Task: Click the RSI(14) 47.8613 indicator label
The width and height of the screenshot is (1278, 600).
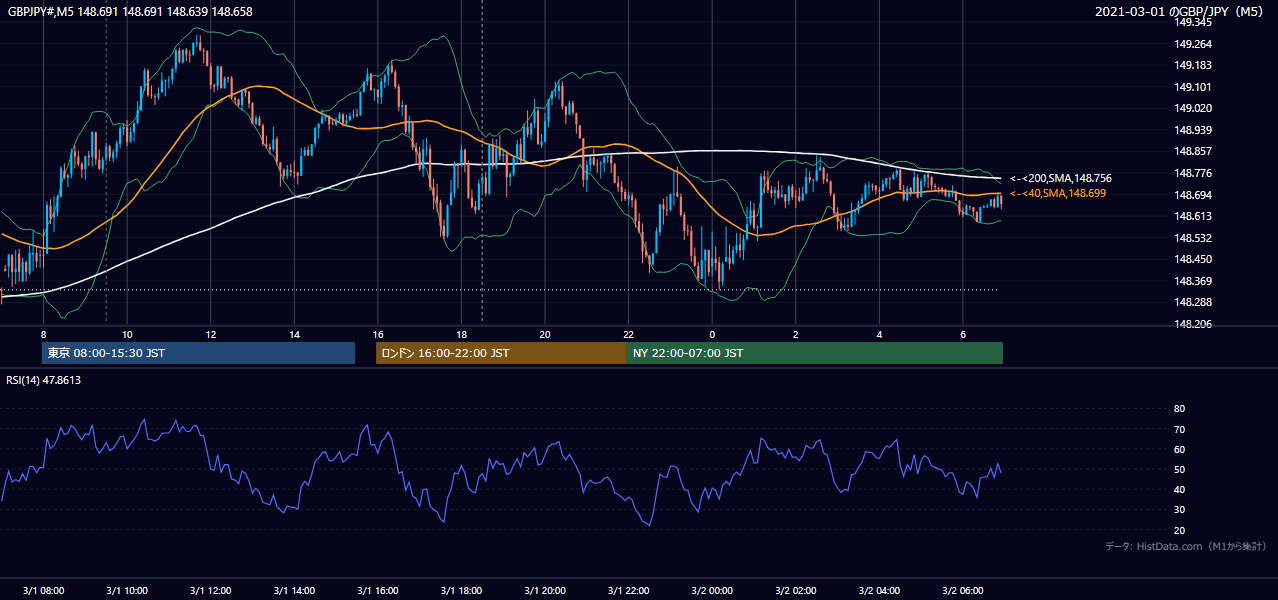Action: click(x=44, y=380)
